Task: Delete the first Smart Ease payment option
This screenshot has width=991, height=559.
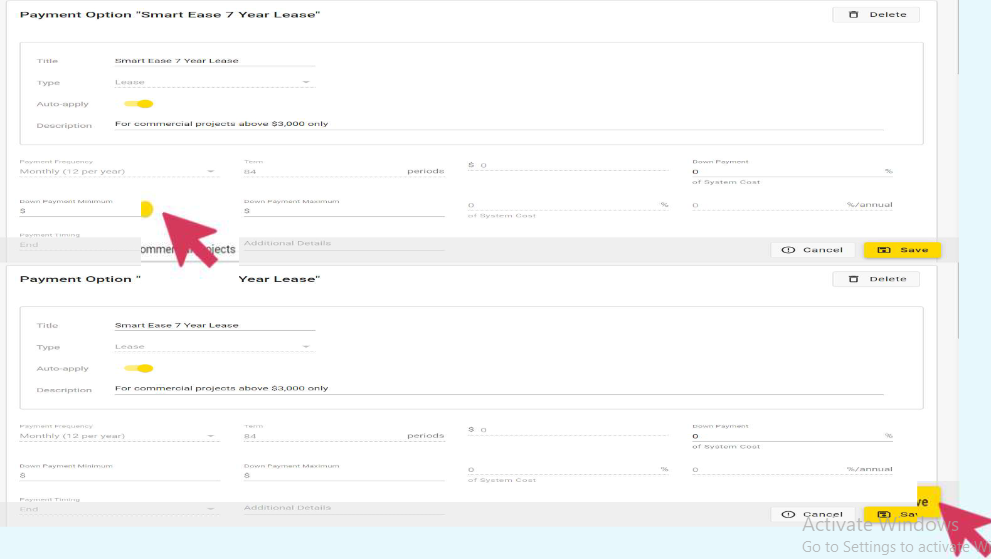Action: click(875, 15)
